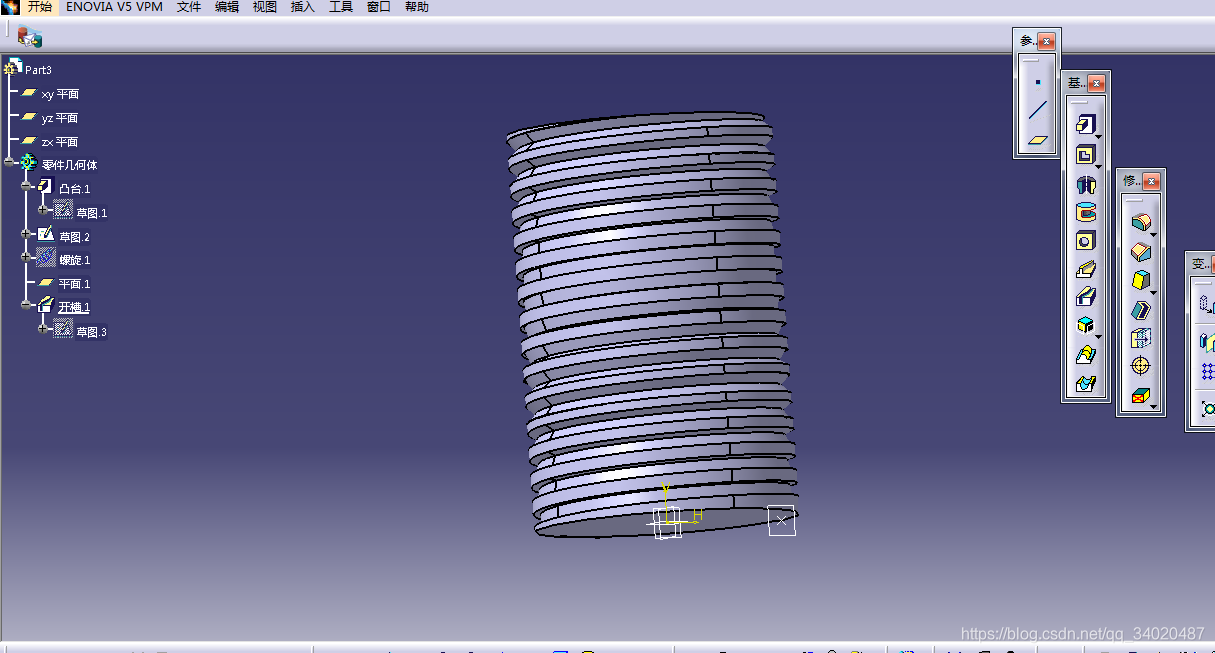
Task: Select the Hole tool icon
Action: tap(1085, 241)
